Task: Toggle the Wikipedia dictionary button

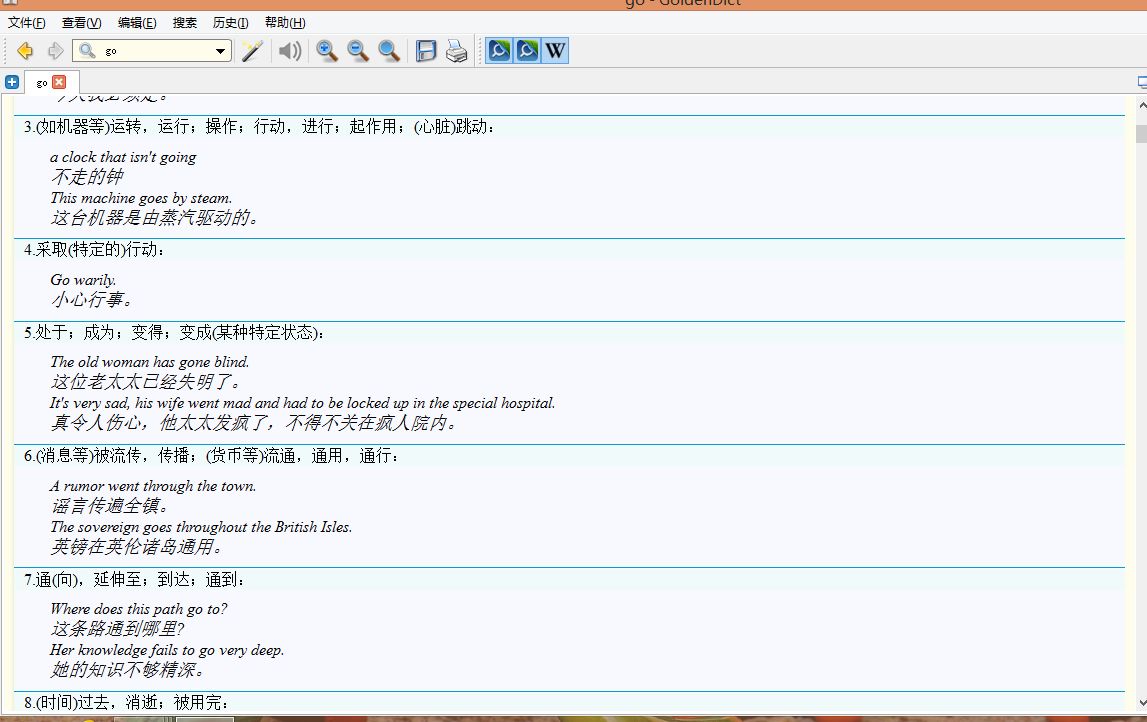Action: [555, 51]
